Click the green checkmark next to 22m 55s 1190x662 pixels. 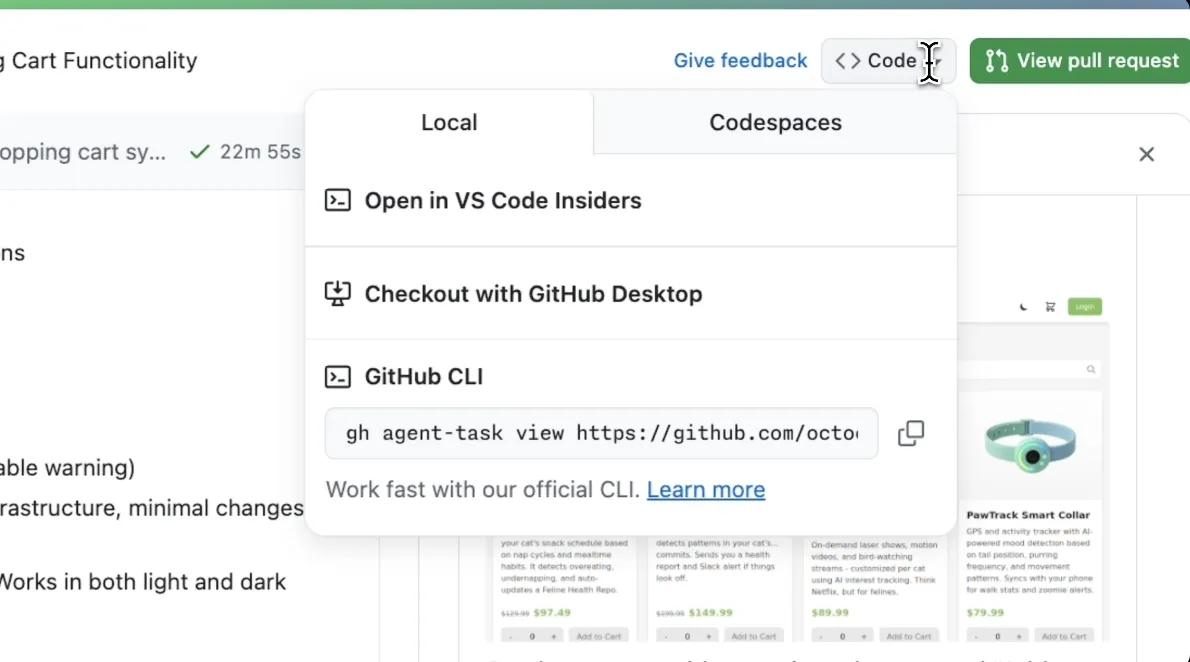200,152
